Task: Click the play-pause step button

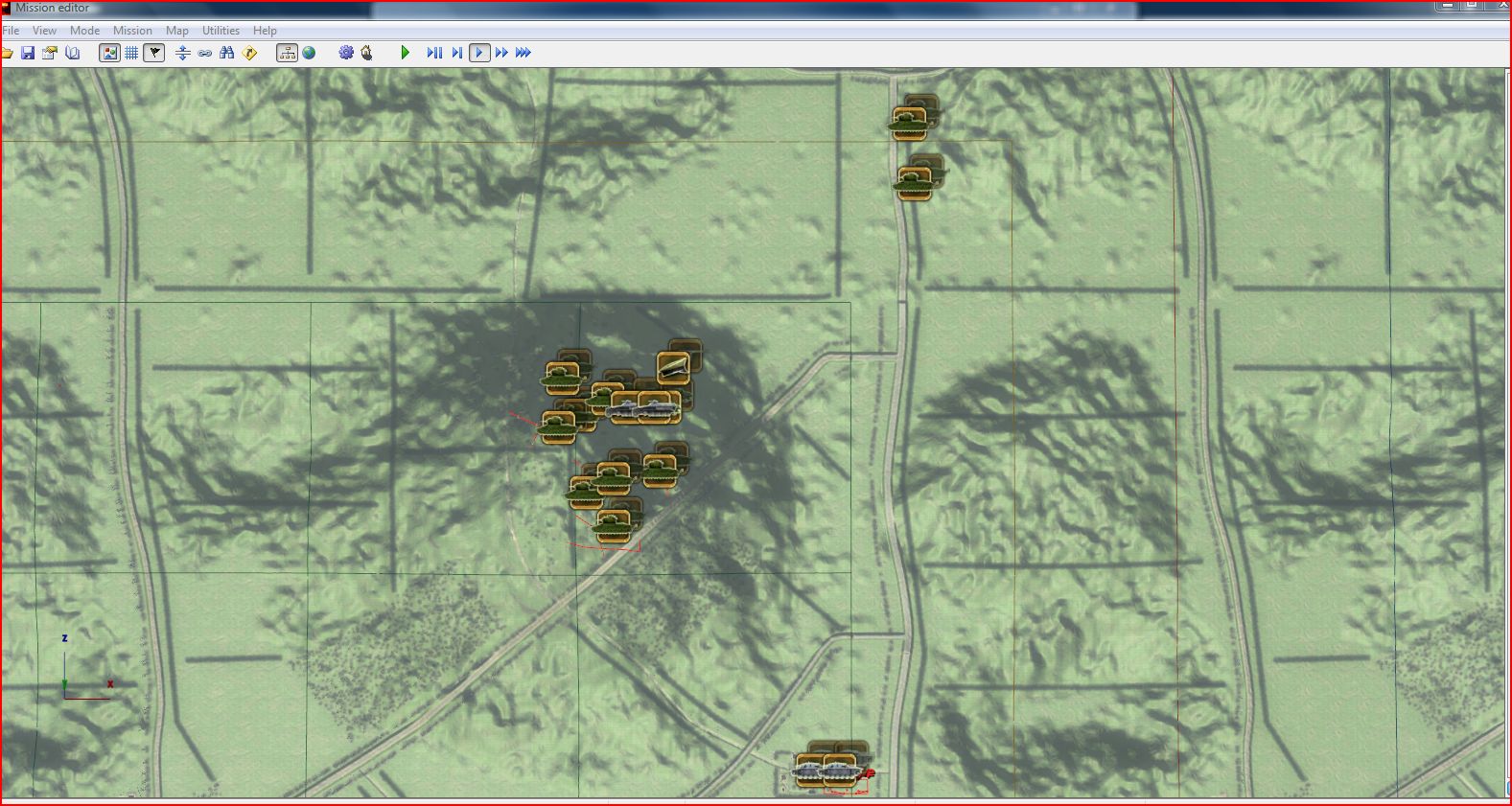Action: (434, 53)
